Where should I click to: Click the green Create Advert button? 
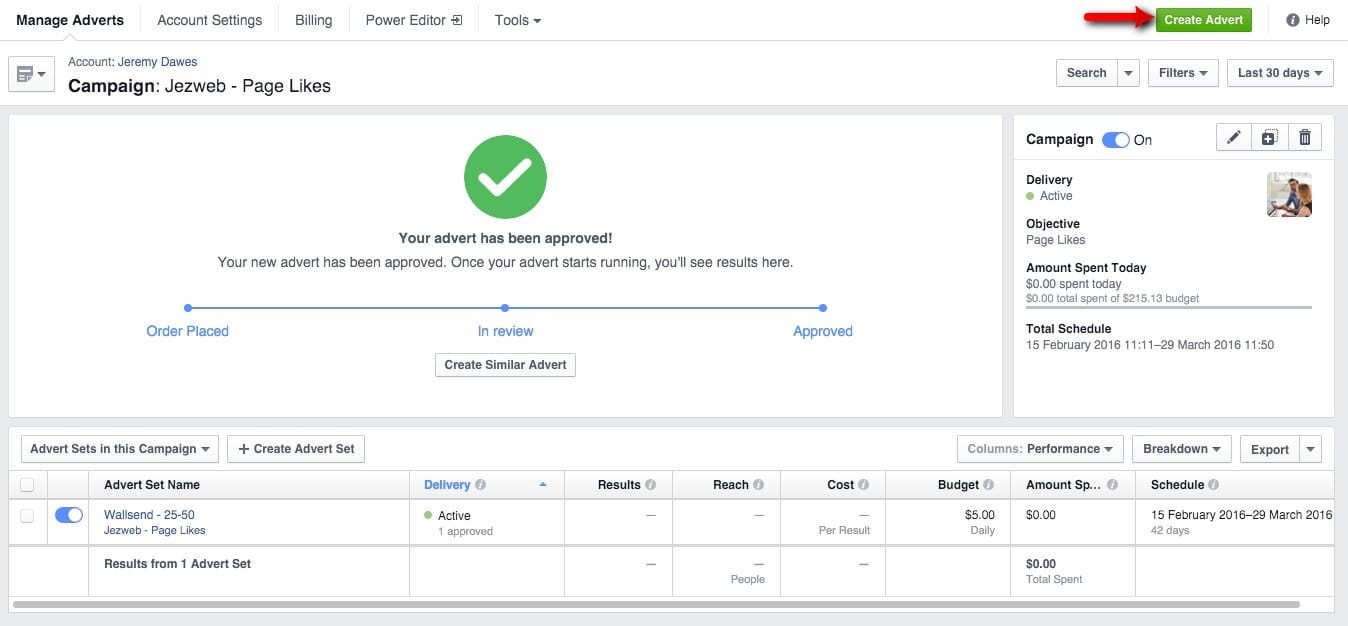(1203, 20)
